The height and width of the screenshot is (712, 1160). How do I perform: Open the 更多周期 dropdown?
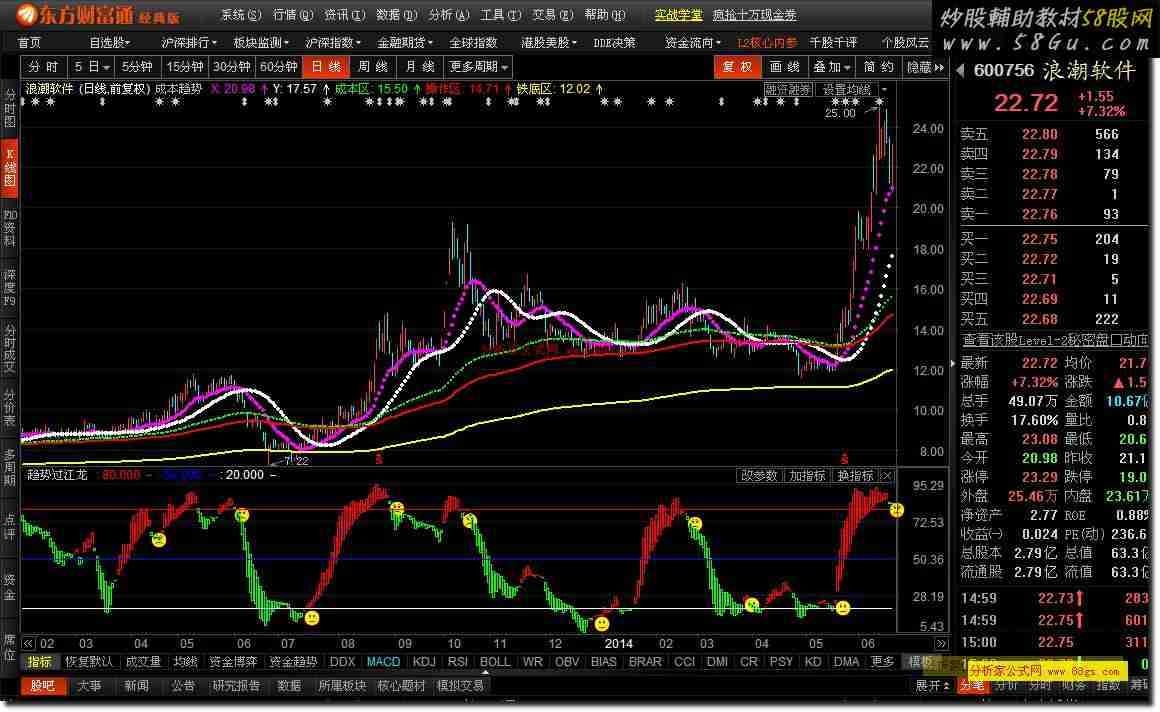479,67
